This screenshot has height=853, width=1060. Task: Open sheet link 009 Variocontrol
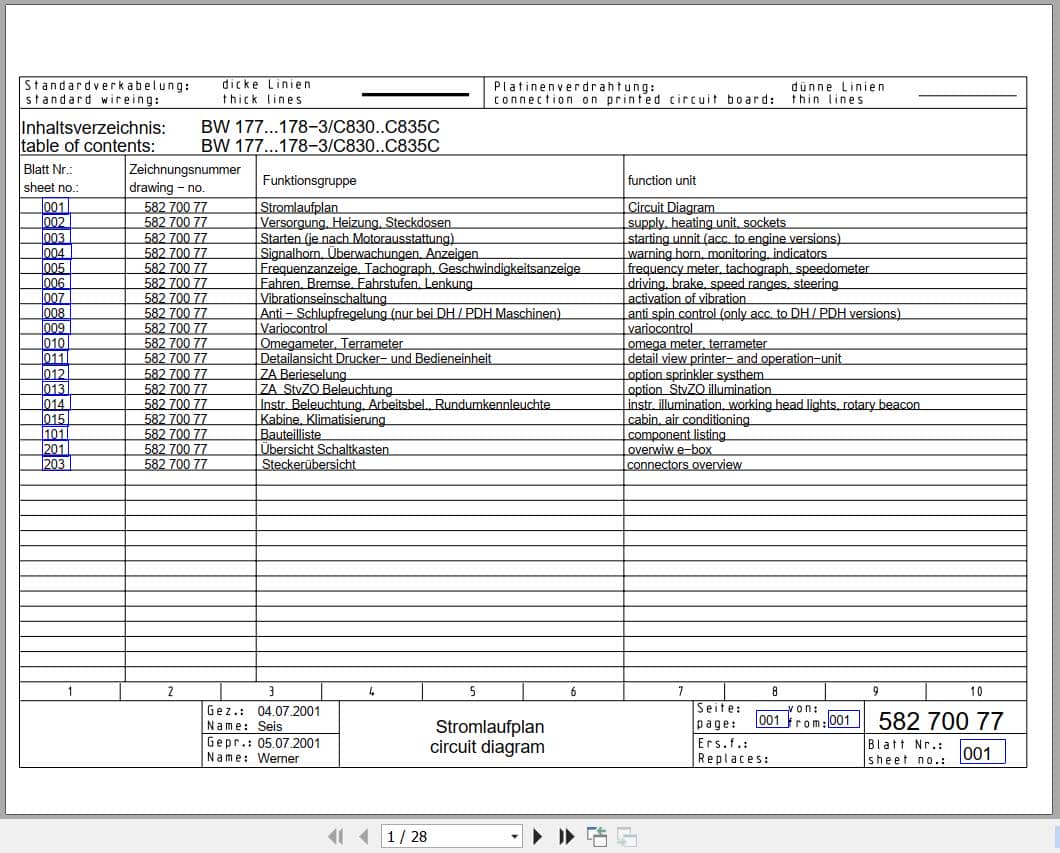coord(55,328)
